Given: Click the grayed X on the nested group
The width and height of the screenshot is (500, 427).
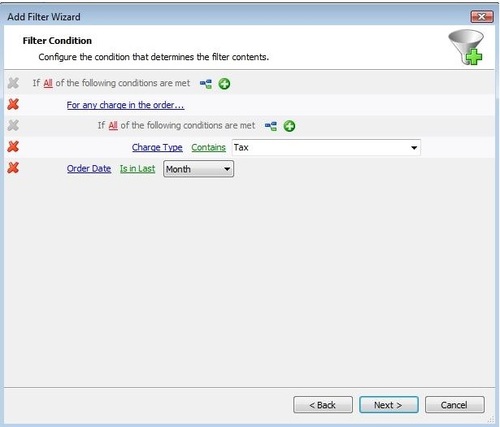Looking at the screenshot, I should [13, 126].
